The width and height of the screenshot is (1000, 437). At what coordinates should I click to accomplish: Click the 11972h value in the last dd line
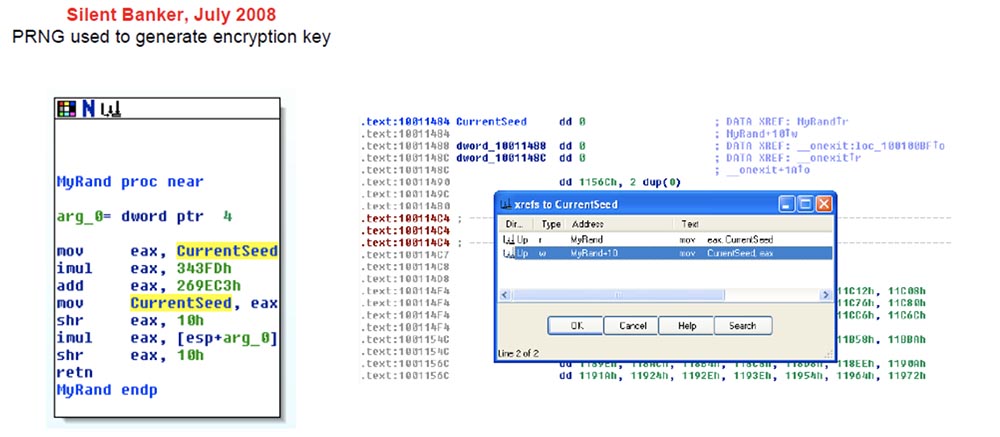(908, 376)
